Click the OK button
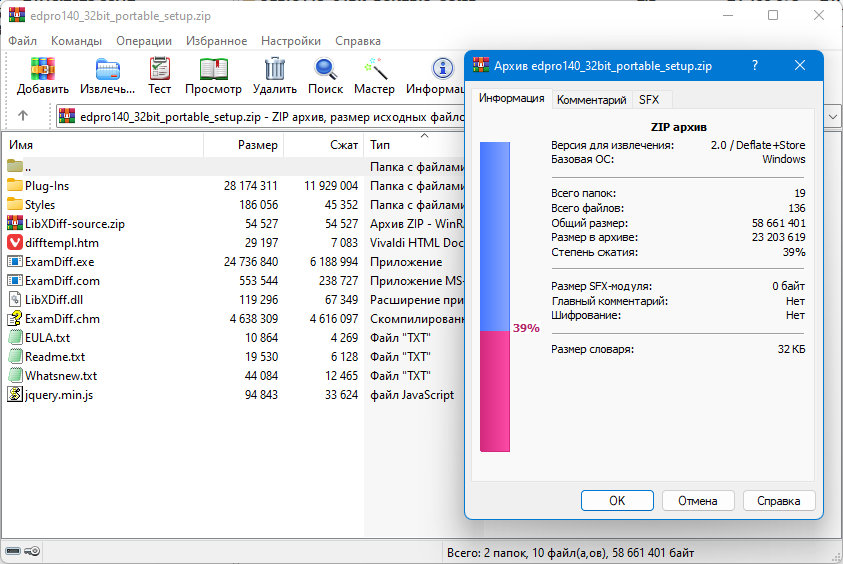The image size is (843, 564). click(617, 501)
